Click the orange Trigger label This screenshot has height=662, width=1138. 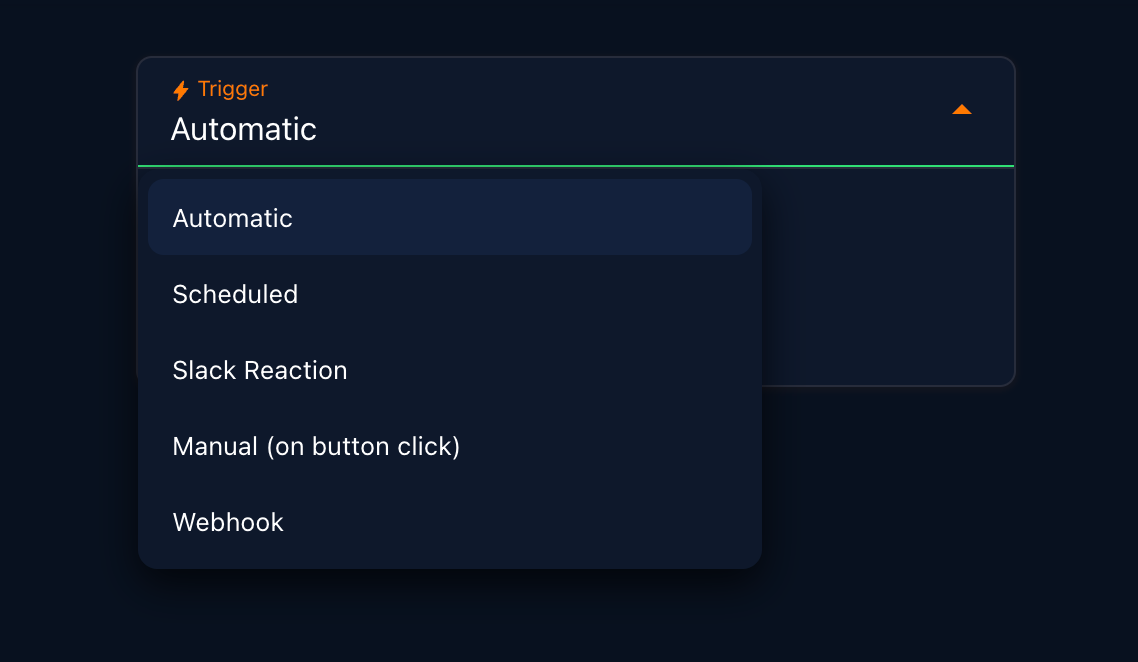[x=231, y=89]
